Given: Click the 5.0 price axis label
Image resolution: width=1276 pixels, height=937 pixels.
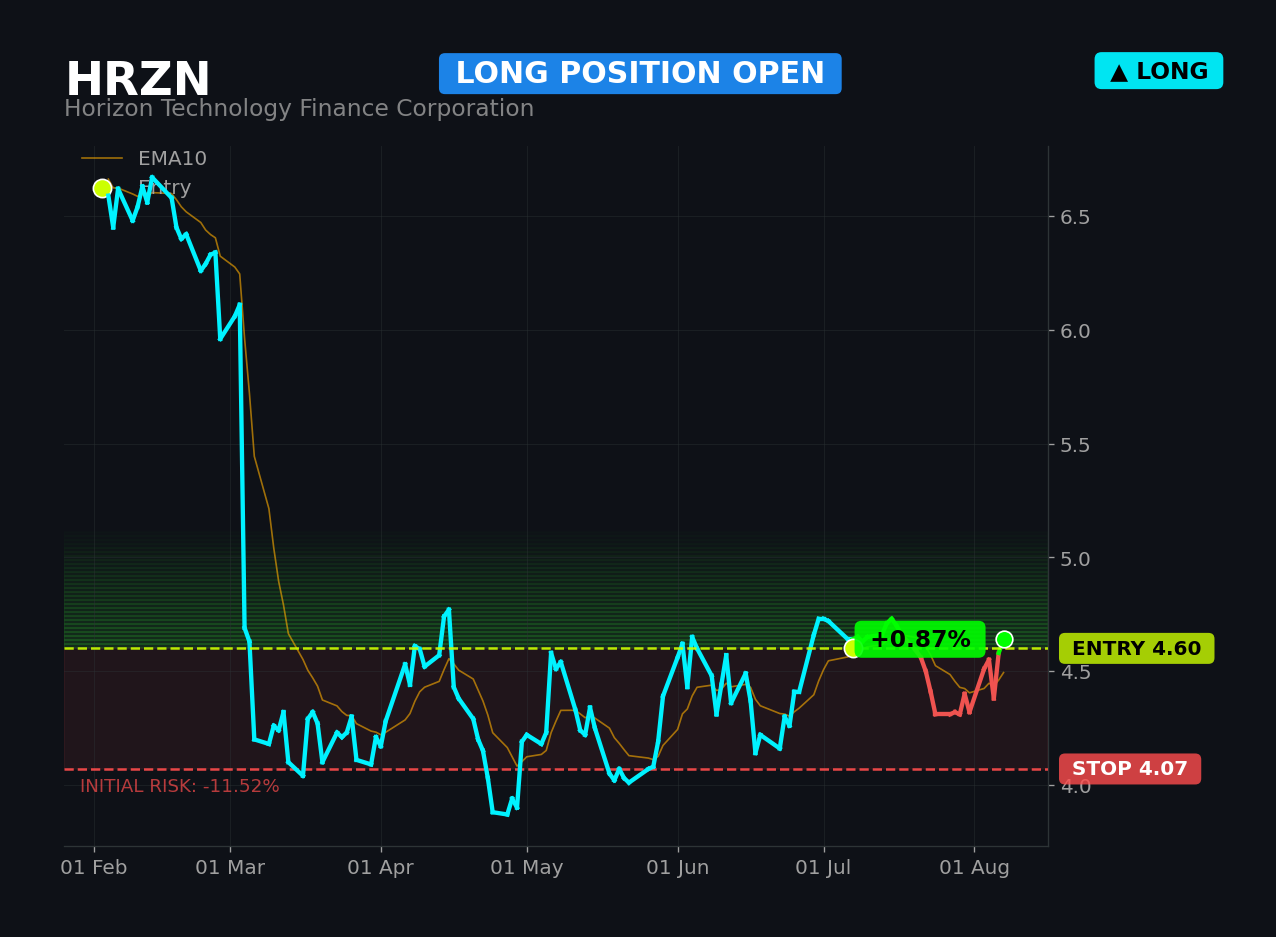Looking at the screenshot, I should tap(1075, 558).
